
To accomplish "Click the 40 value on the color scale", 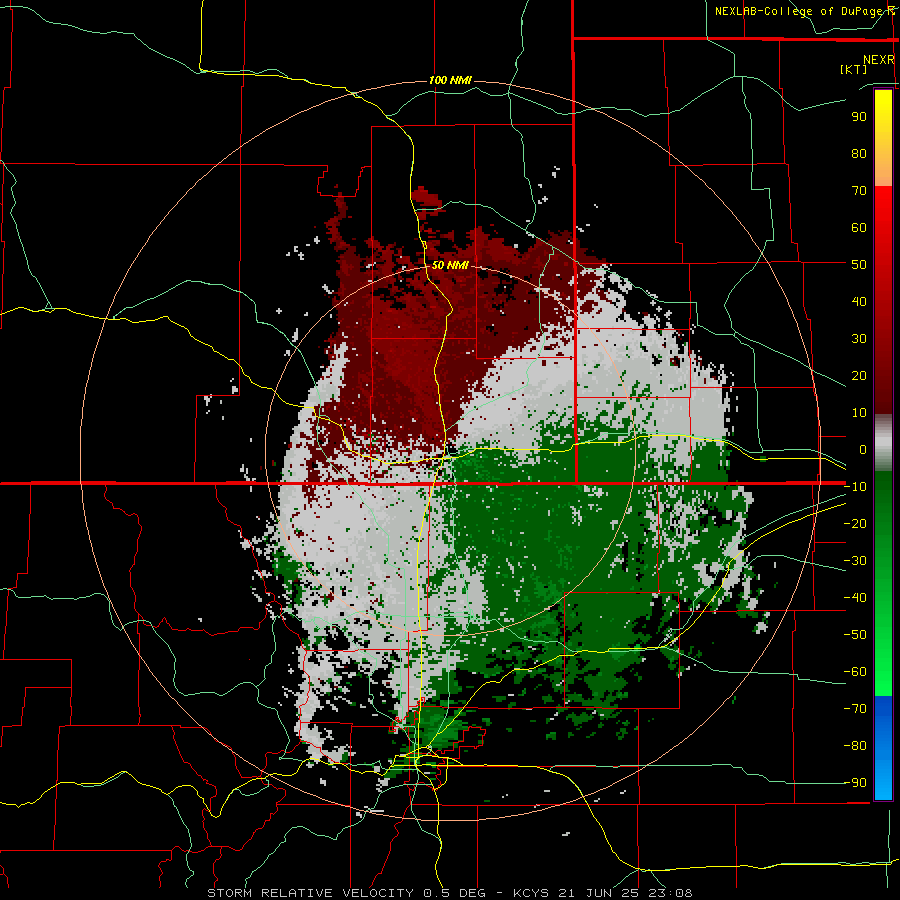I will click(x=859, y=302).
